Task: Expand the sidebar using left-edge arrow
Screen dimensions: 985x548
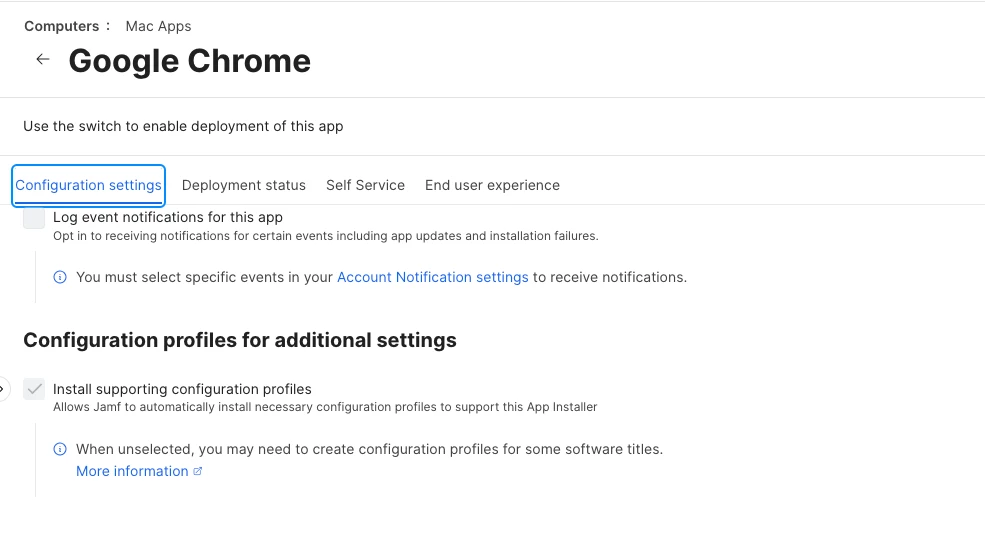Action: click(3, 388)
